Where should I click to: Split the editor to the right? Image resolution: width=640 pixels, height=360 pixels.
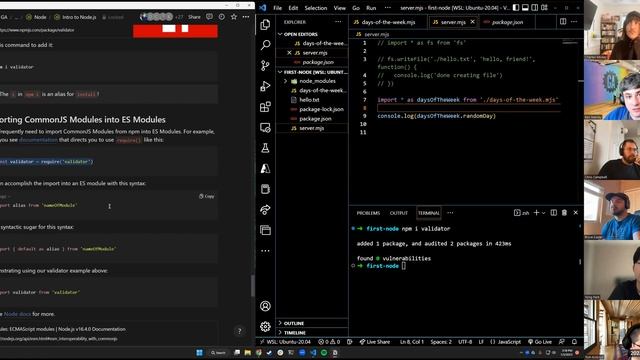click(x=563, y=22)
